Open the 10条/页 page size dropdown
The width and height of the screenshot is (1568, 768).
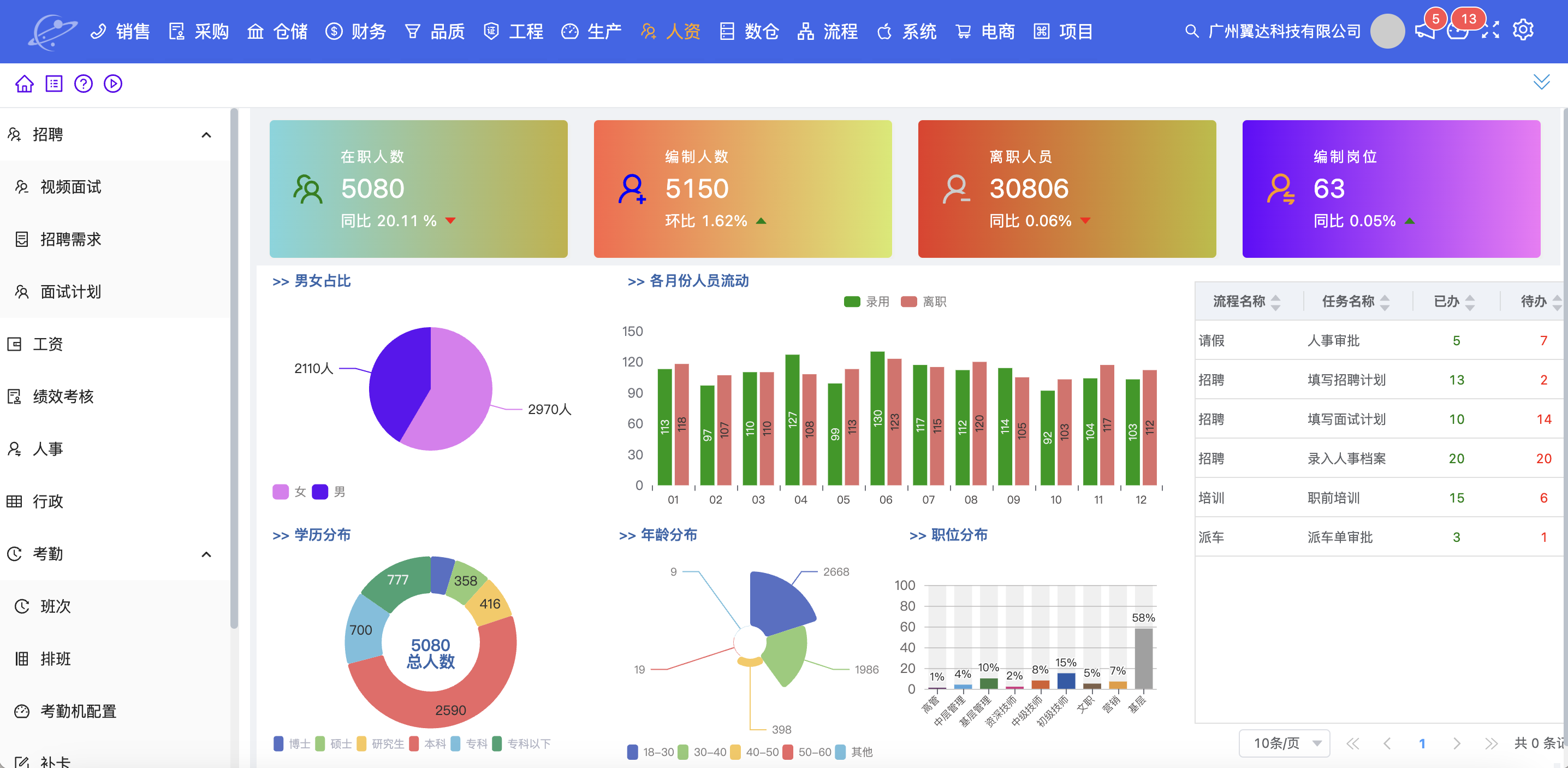pos(1284,743)
